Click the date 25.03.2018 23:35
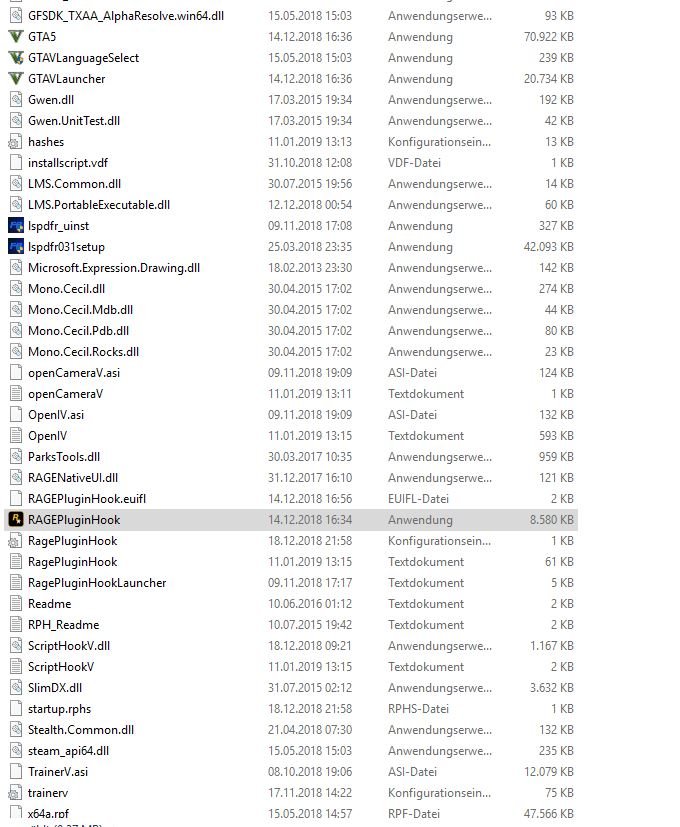This screenshot has width=680, height=827. (x=310, y=247)
